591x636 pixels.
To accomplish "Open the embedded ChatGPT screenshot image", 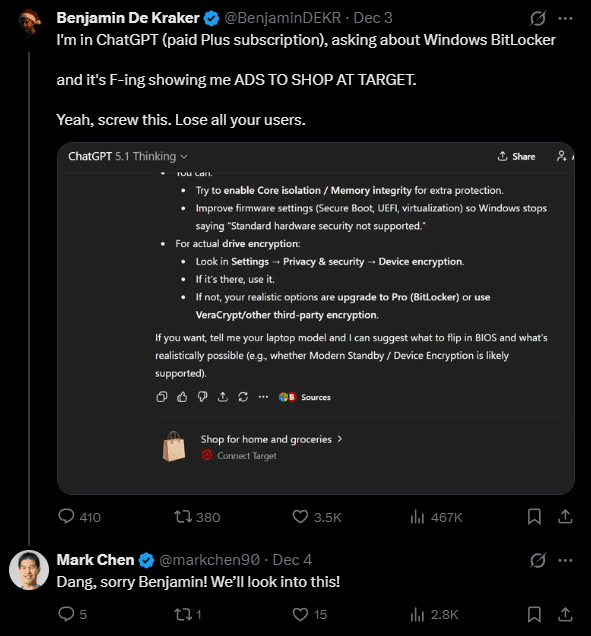I will coord(316,318).
